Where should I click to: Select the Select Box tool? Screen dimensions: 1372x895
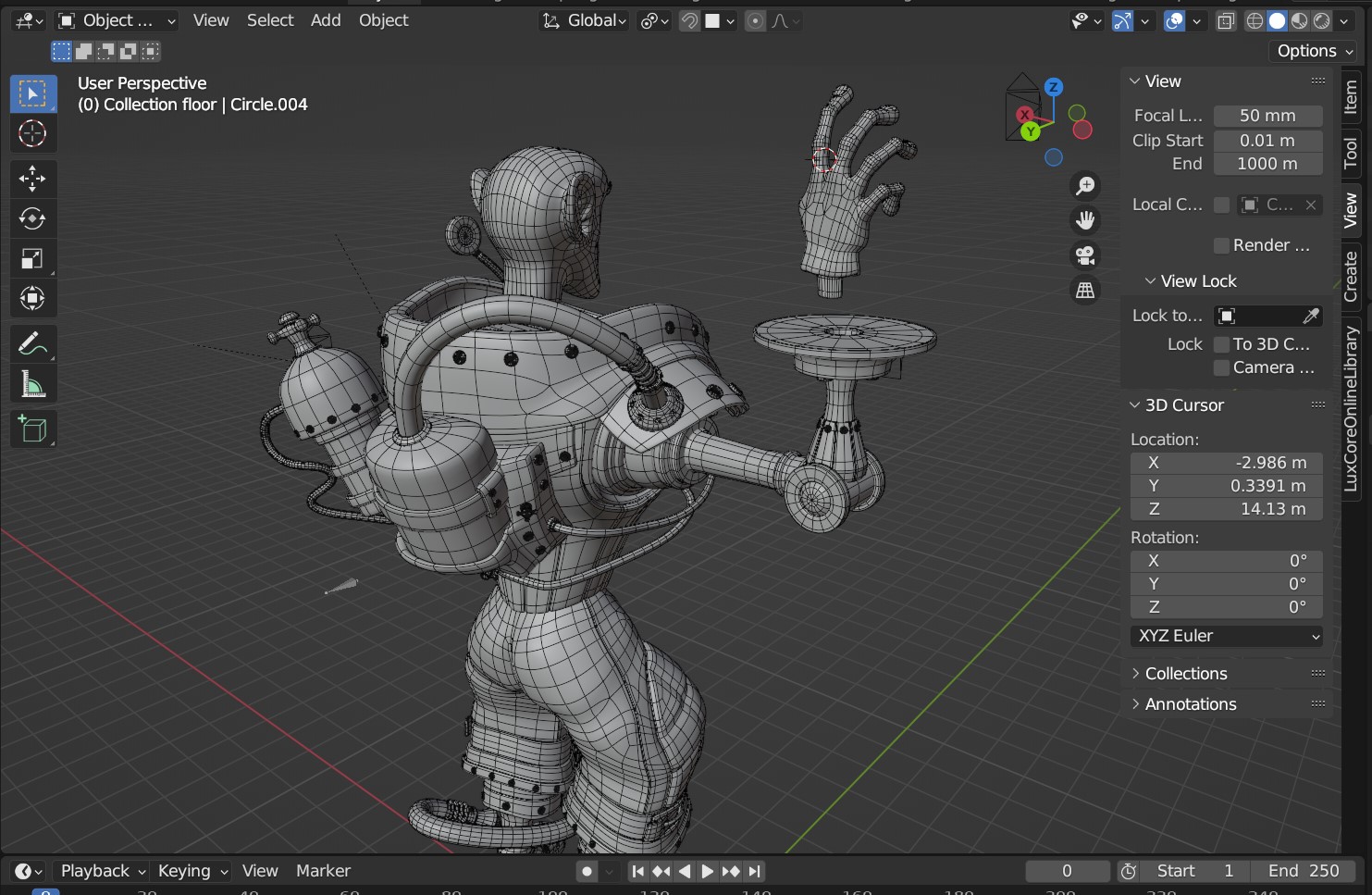[33, 93]
